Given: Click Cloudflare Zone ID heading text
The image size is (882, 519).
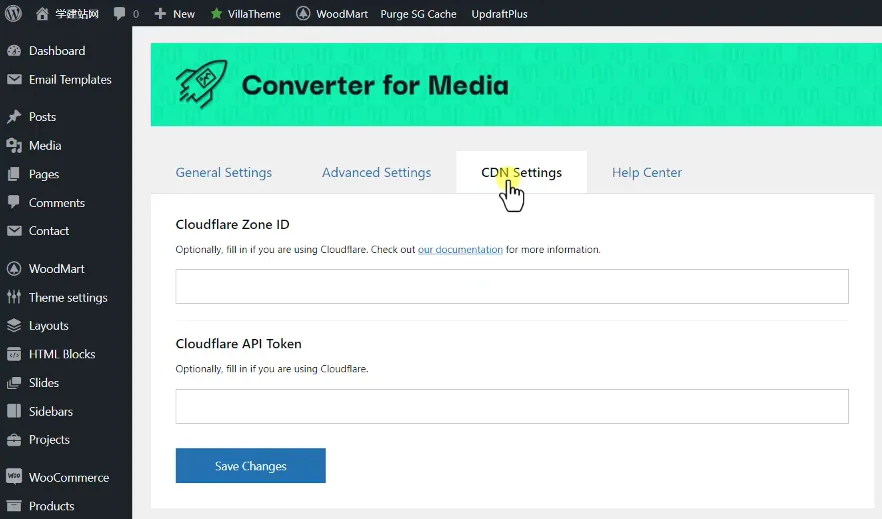Looking at the screenshot, I should [x=232, y=224].
